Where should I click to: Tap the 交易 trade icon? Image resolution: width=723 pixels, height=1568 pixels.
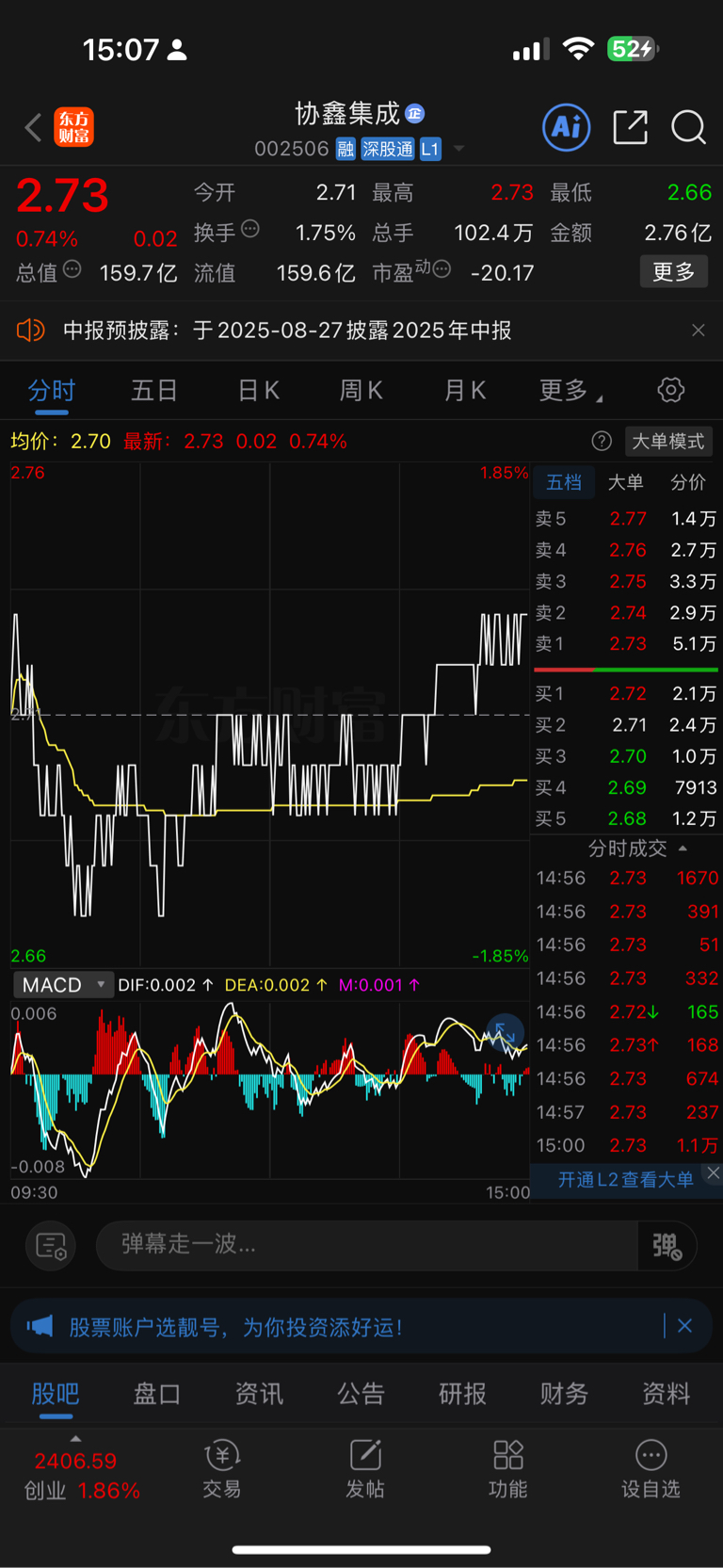tap(222, 1469)
